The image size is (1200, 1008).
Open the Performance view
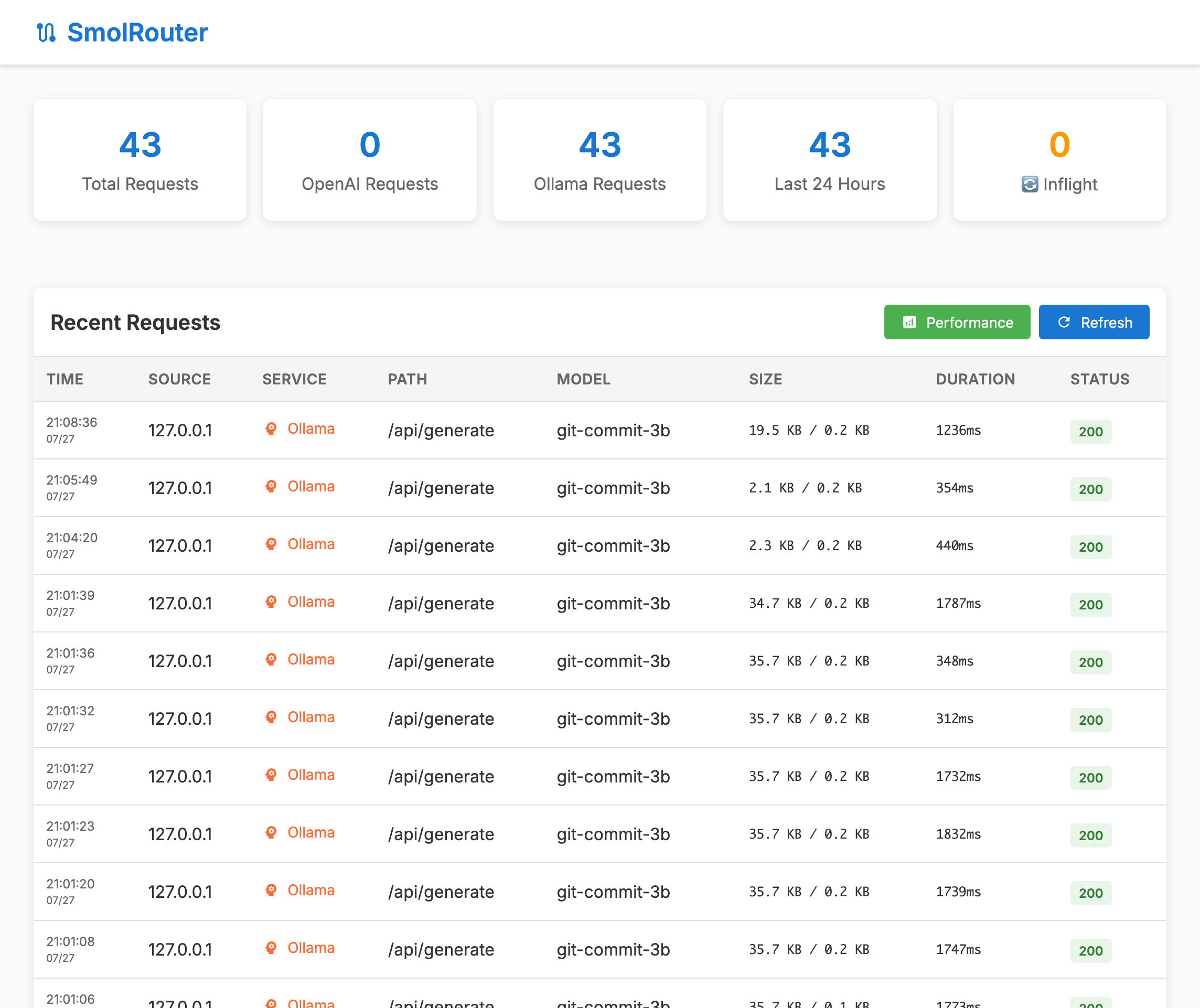coord(957,323)
